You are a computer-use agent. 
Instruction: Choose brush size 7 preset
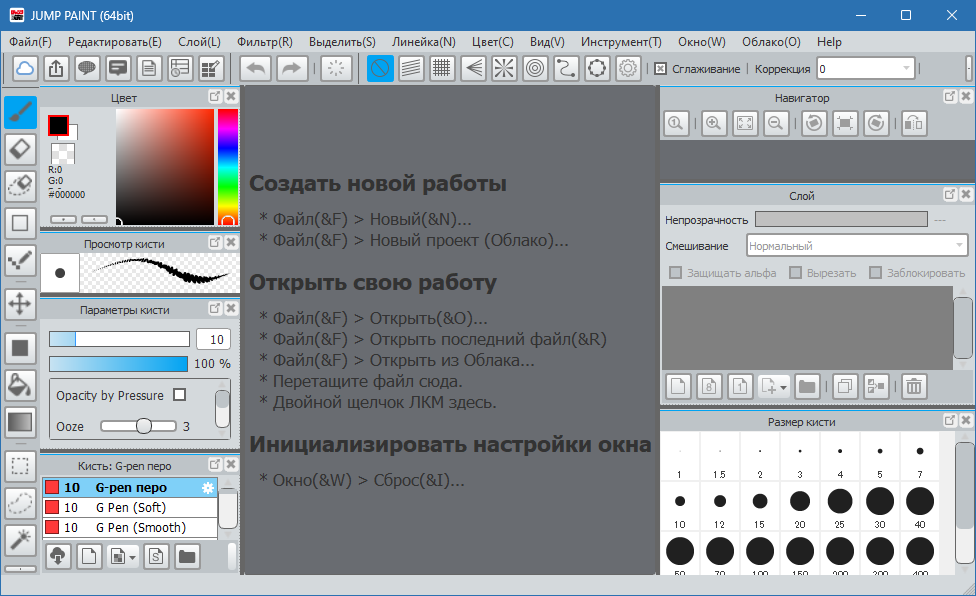tap(920, 457)
